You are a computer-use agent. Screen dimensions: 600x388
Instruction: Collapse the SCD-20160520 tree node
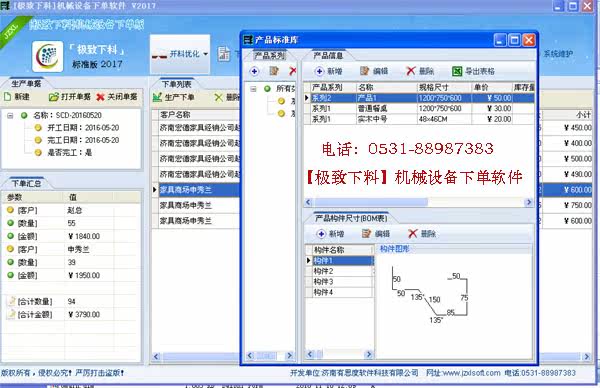tap(10, 115)
